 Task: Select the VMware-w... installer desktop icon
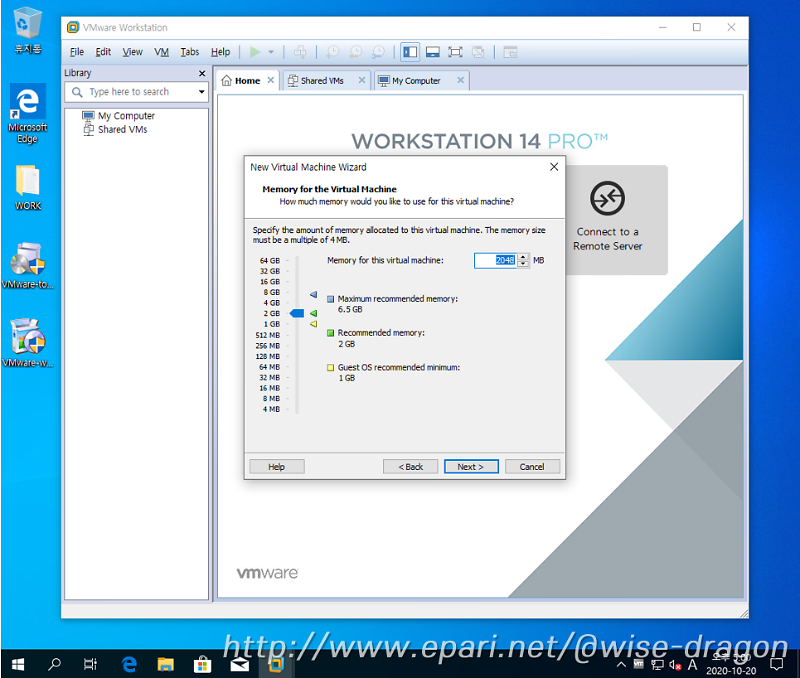(x=28, y=343)
